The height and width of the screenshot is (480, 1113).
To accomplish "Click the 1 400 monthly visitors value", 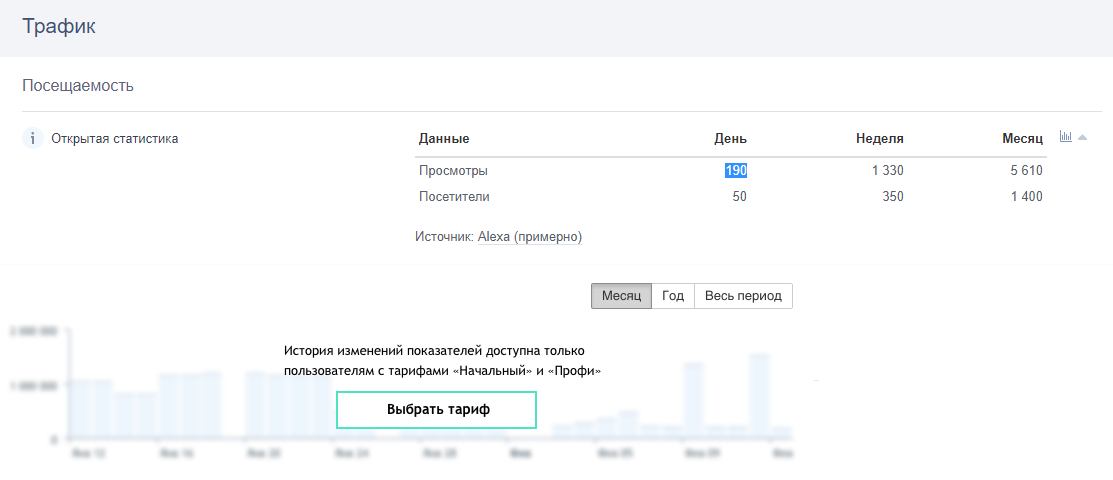I will [1026, 197].
